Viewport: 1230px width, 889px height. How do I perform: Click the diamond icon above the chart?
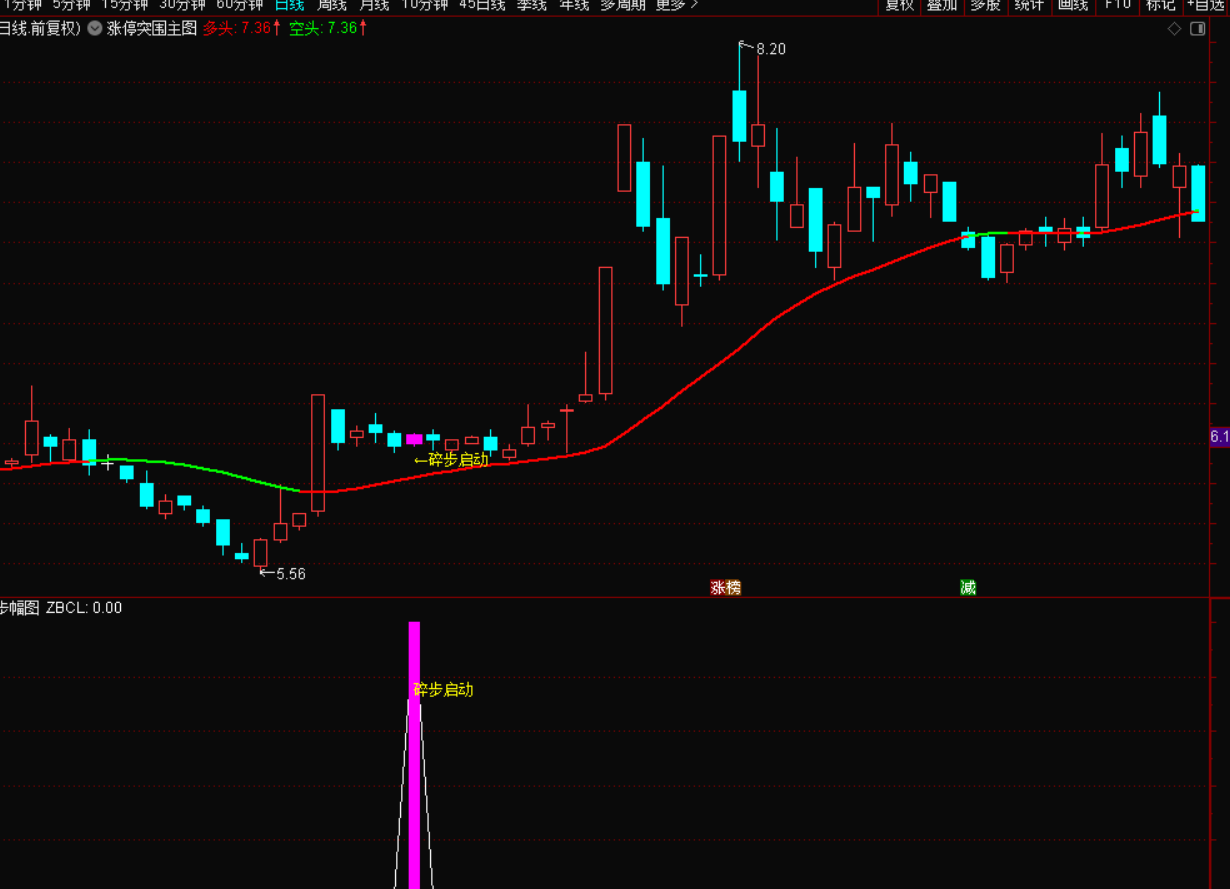point(1175,29)
